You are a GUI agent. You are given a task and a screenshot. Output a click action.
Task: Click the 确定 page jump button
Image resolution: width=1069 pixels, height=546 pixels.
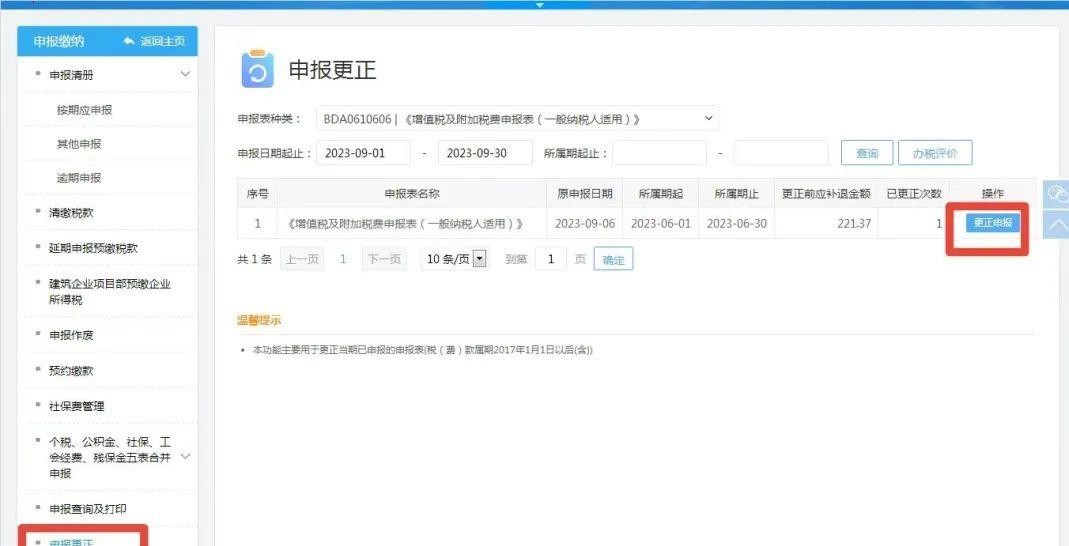[613, 260]
